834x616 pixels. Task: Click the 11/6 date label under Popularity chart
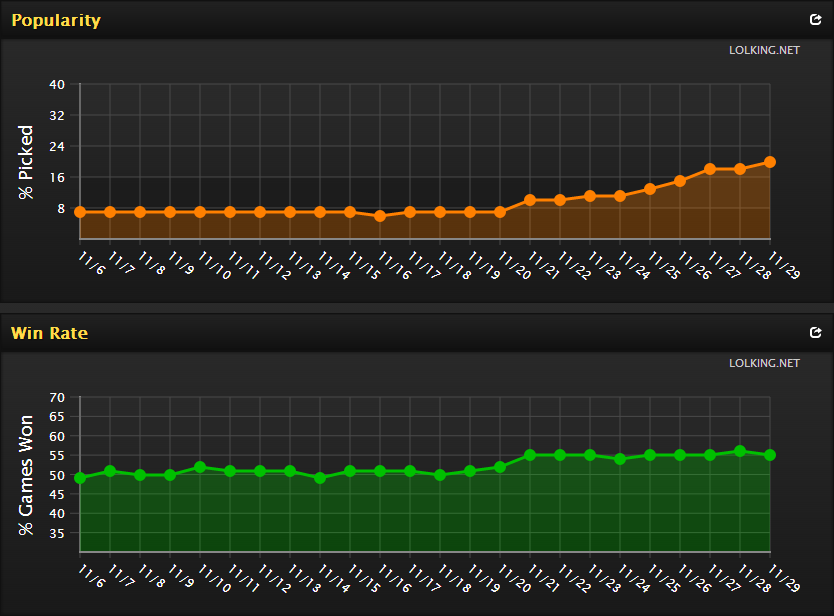91,262
